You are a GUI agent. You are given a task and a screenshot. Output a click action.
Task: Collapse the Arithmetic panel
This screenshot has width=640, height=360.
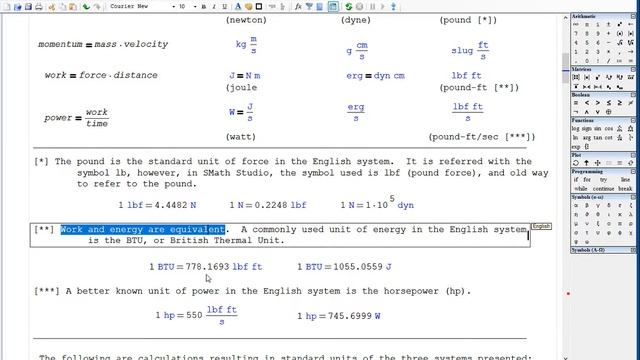click(633, 16)
